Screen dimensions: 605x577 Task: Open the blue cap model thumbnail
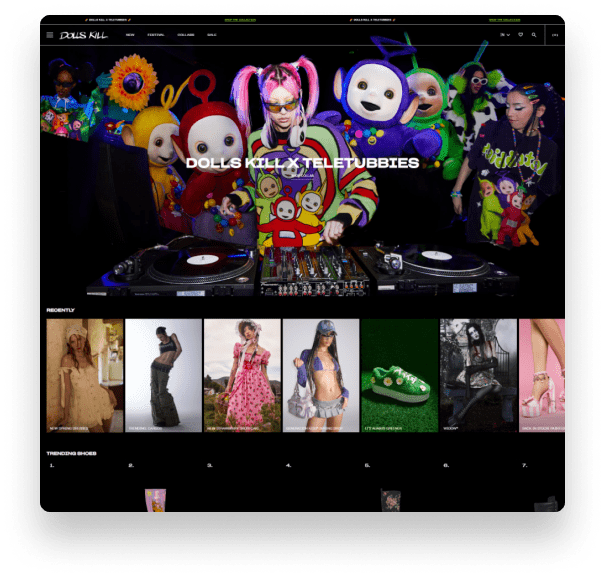[321, 375]
